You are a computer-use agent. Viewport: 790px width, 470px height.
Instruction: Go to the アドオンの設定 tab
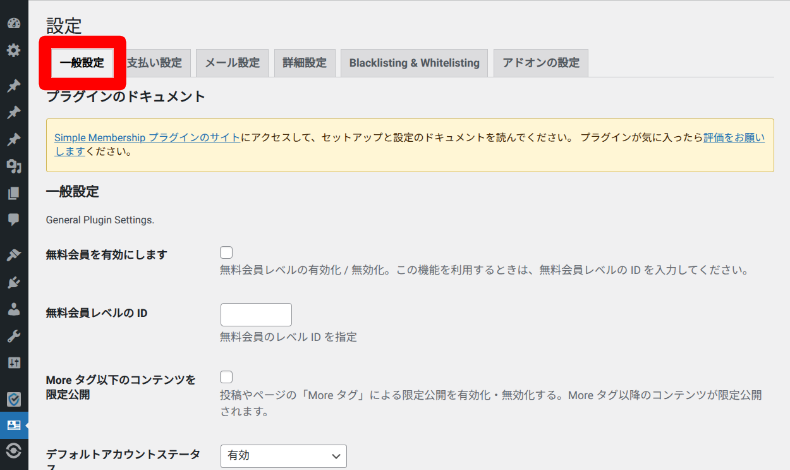pyautogui.click(x=541, y=63)
